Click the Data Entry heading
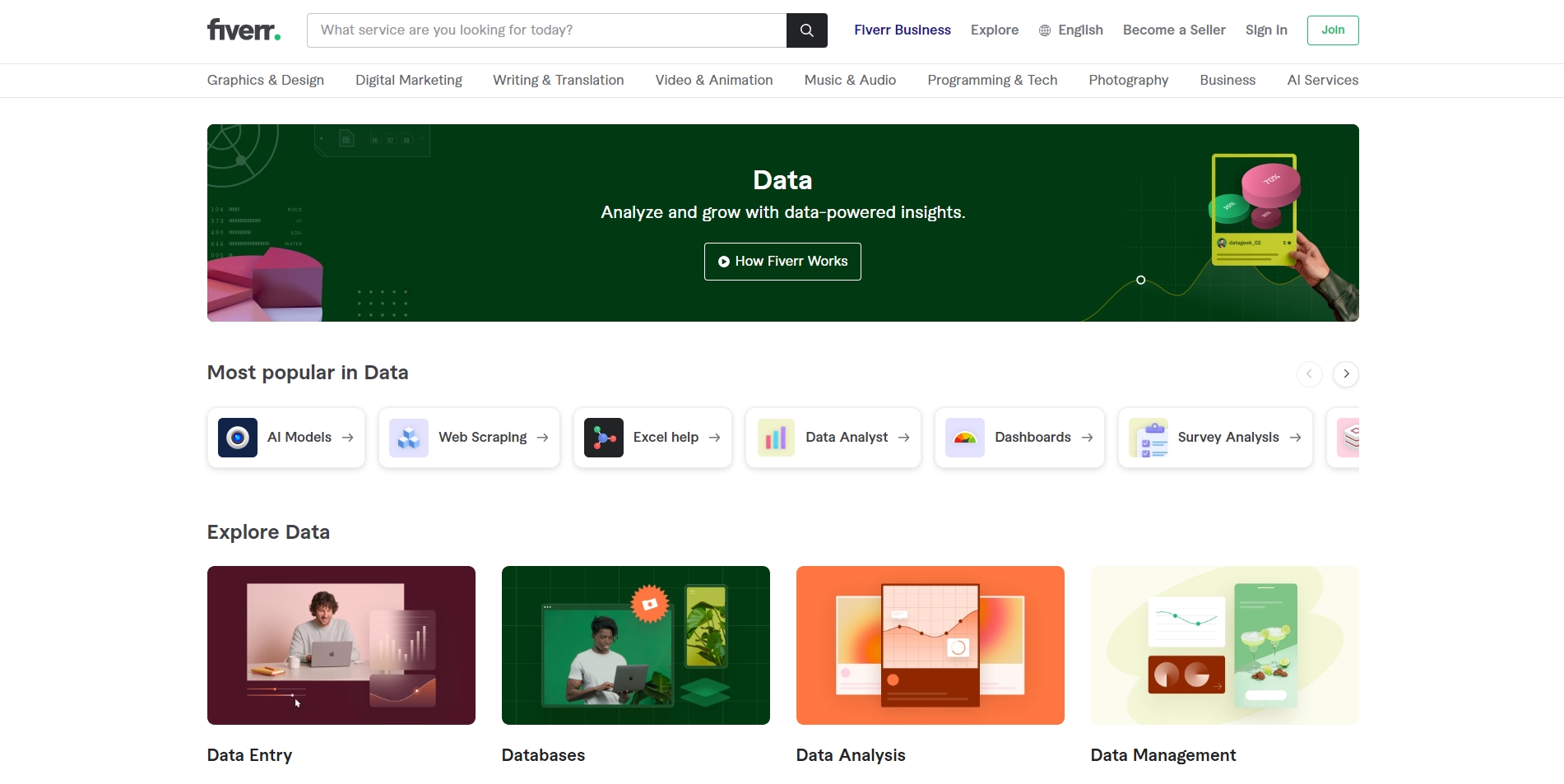Image resolution: width=1564 pixels, height=784 pixels. (250, 755)
